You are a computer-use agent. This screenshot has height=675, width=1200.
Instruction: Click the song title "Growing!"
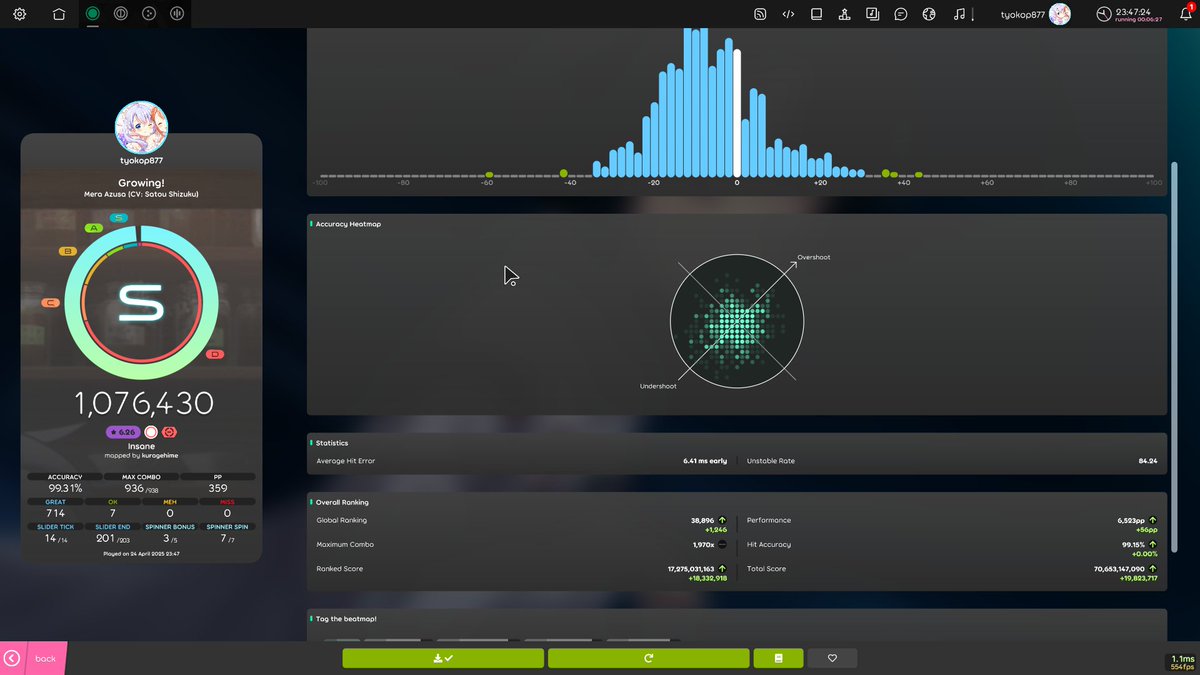tap(141, 183)
